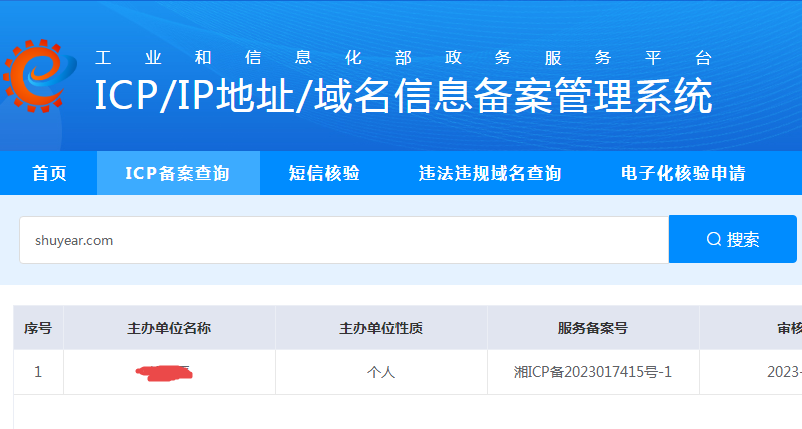Click the 服务备案号 column header
Viewport: 802px width, 429px height.
(x=593, y=328)
